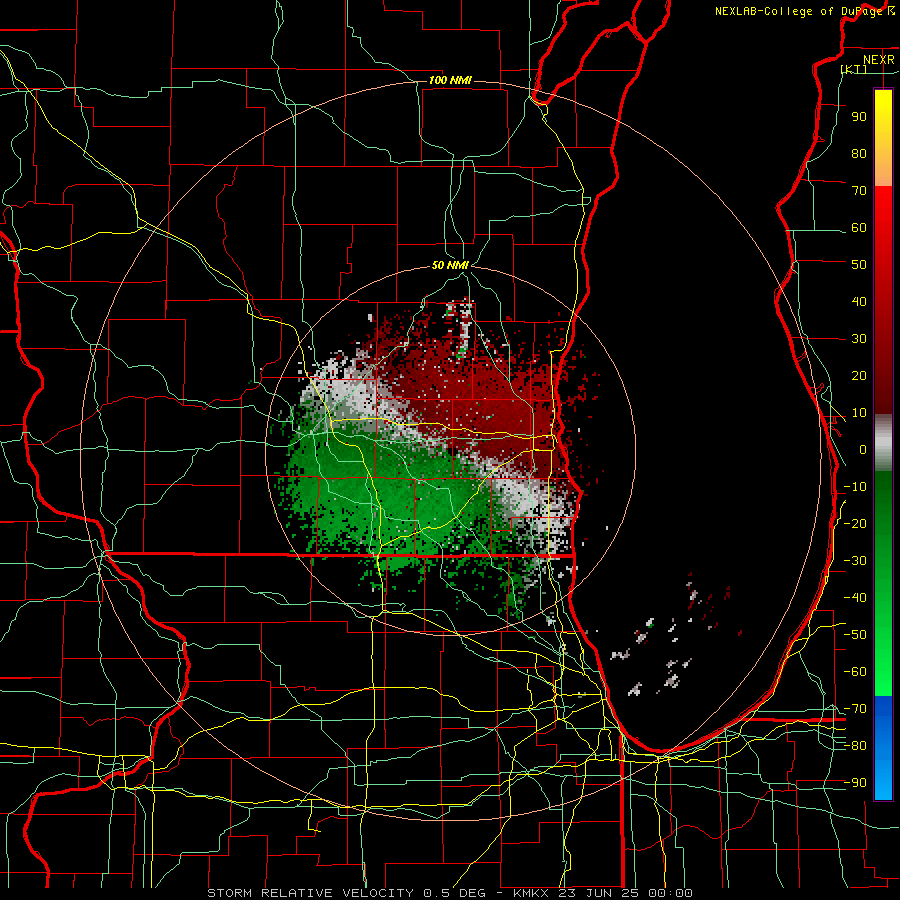900x900 pixels.
Task: Click the gray zero-velocity segment of color bar
Action: 883,443
